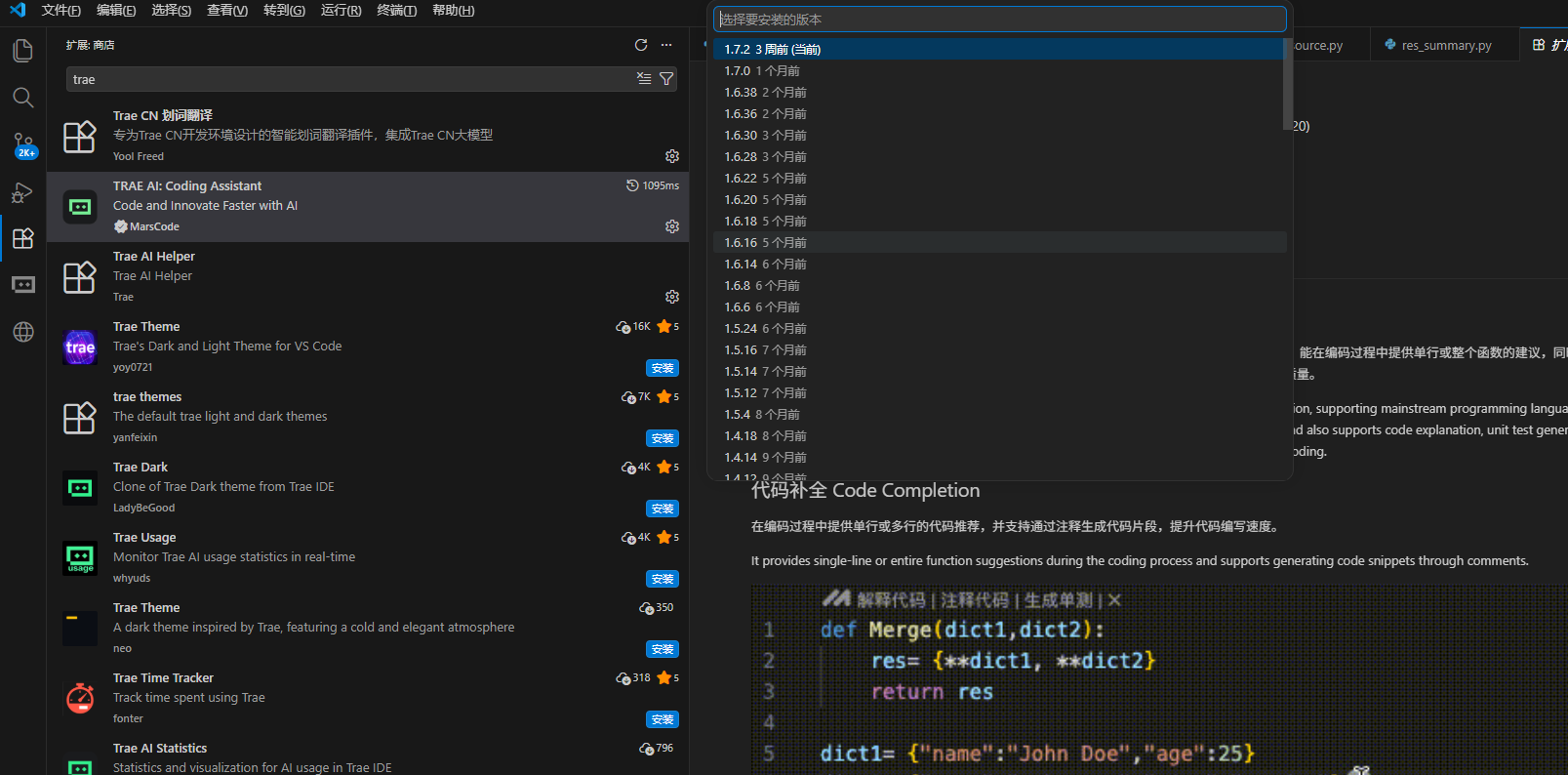Open manage gear for Trae CN 划词翻译
The height and width of the screenshot is (775, 1568).
point(672,156)
